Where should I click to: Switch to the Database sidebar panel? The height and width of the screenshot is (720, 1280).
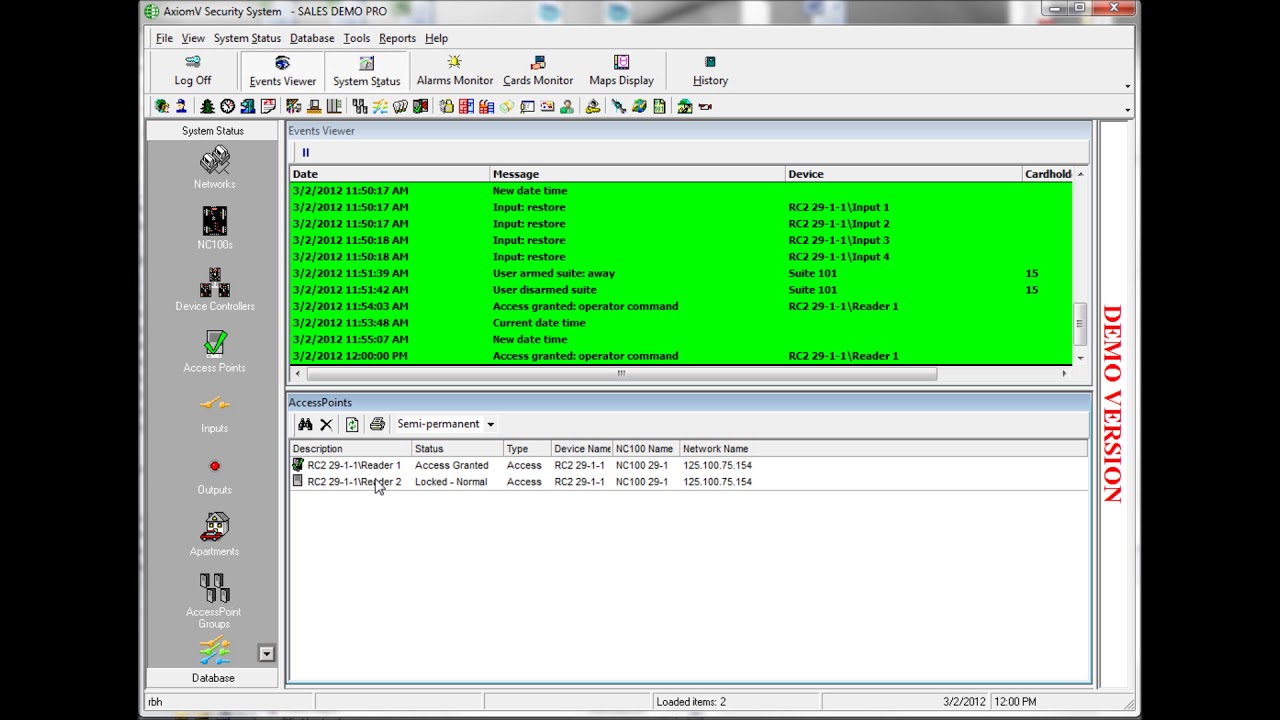click(x=213, y=678)
